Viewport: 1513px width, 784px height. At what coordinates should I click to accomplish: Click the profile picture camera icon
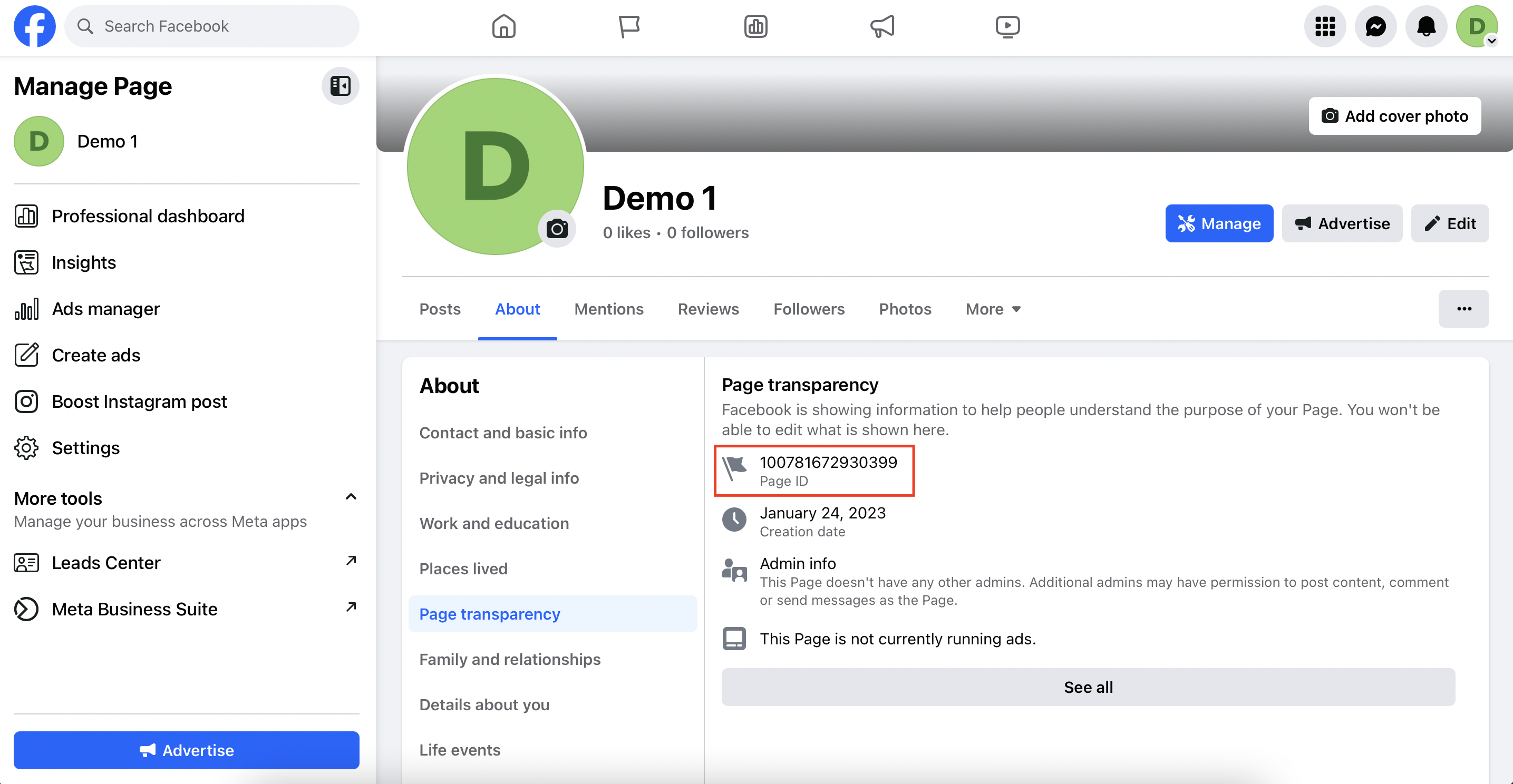coord(557,229)
